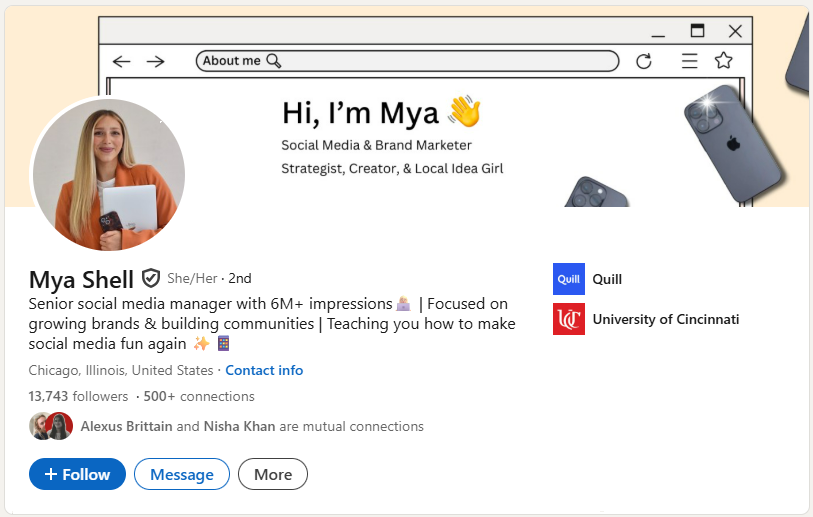The height and width of the screenshot is (517, 813).
Task: Open the More options menu
Action: coord(273,474)
